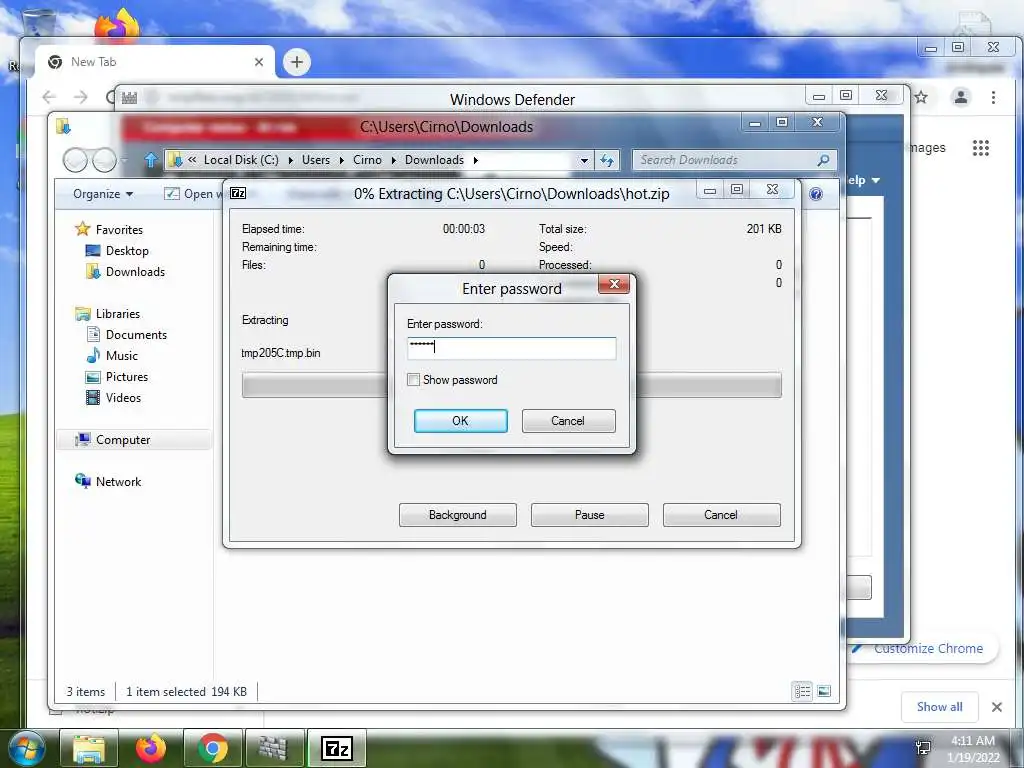Click the taskbar clock showing 4:11 AM
The image size is (1024, 768).
[x=973, y=748]
